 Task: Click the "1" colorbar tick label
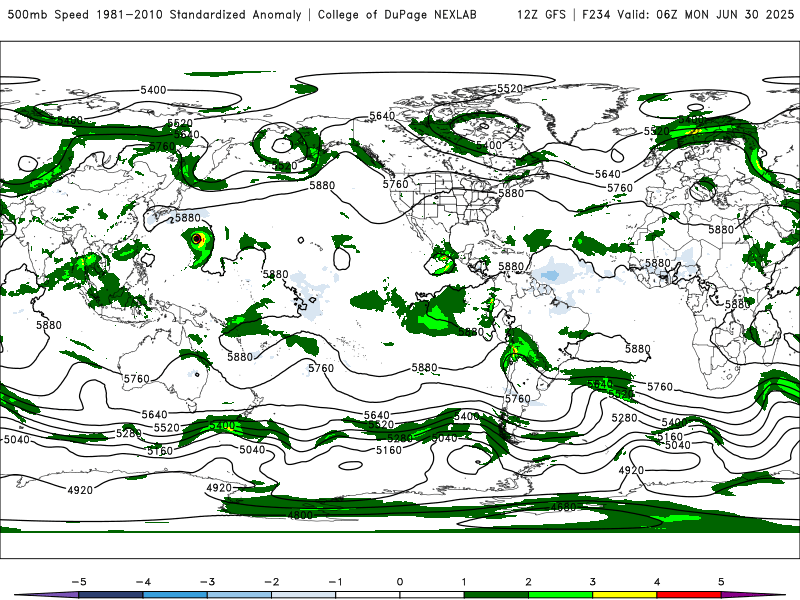[x=464, y=582]
